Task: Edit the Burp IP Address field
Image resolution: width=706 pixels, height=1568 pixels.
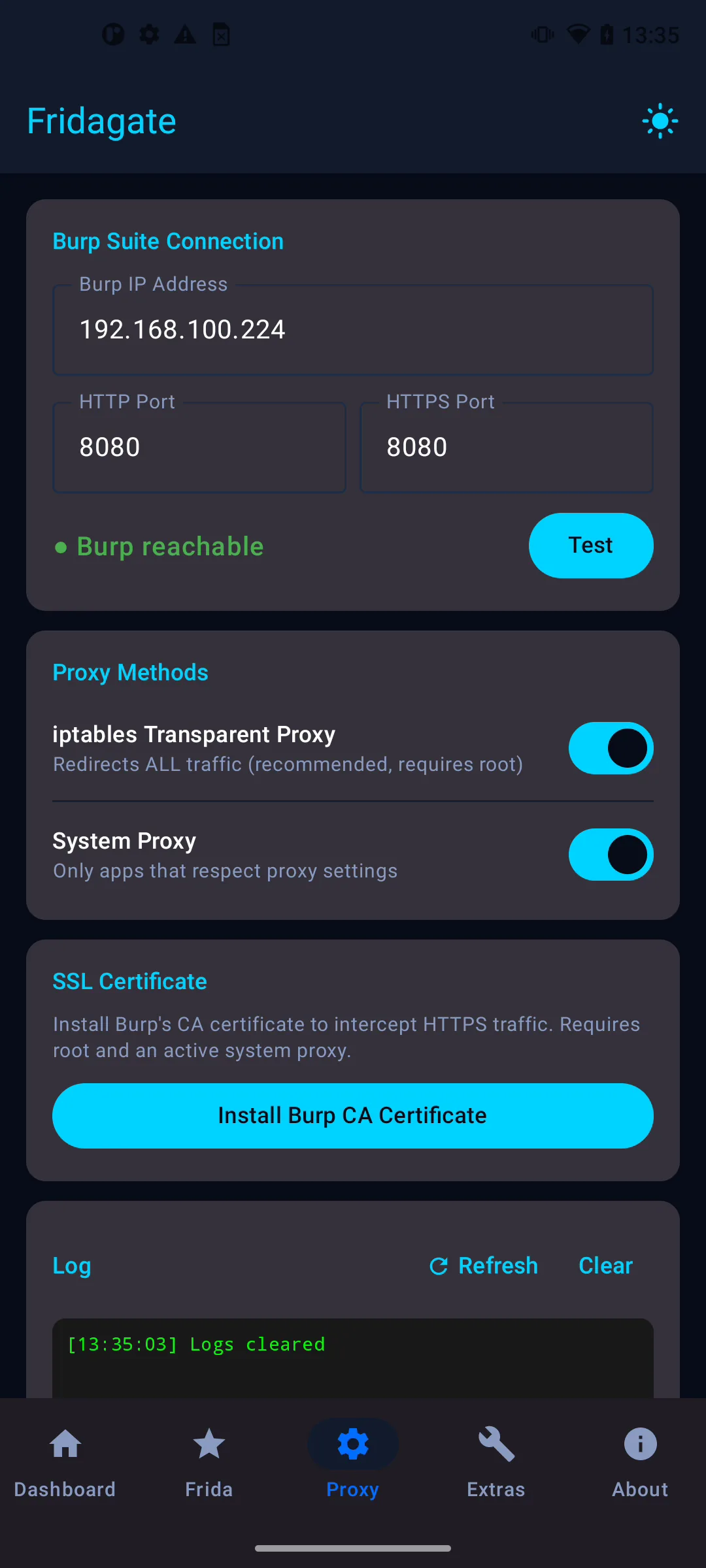Action: [353, 329]
